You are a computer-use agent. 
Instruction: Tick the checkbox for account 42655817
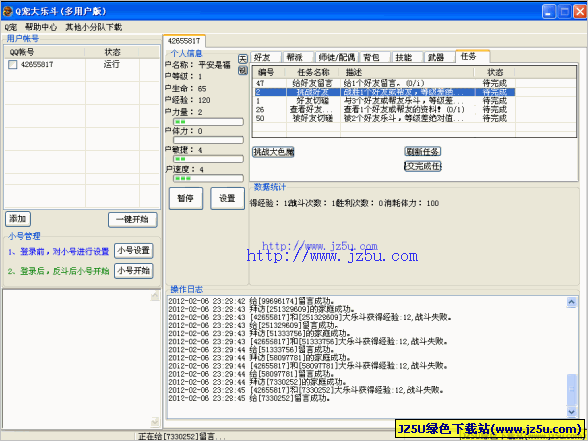(x=13, y=64)
